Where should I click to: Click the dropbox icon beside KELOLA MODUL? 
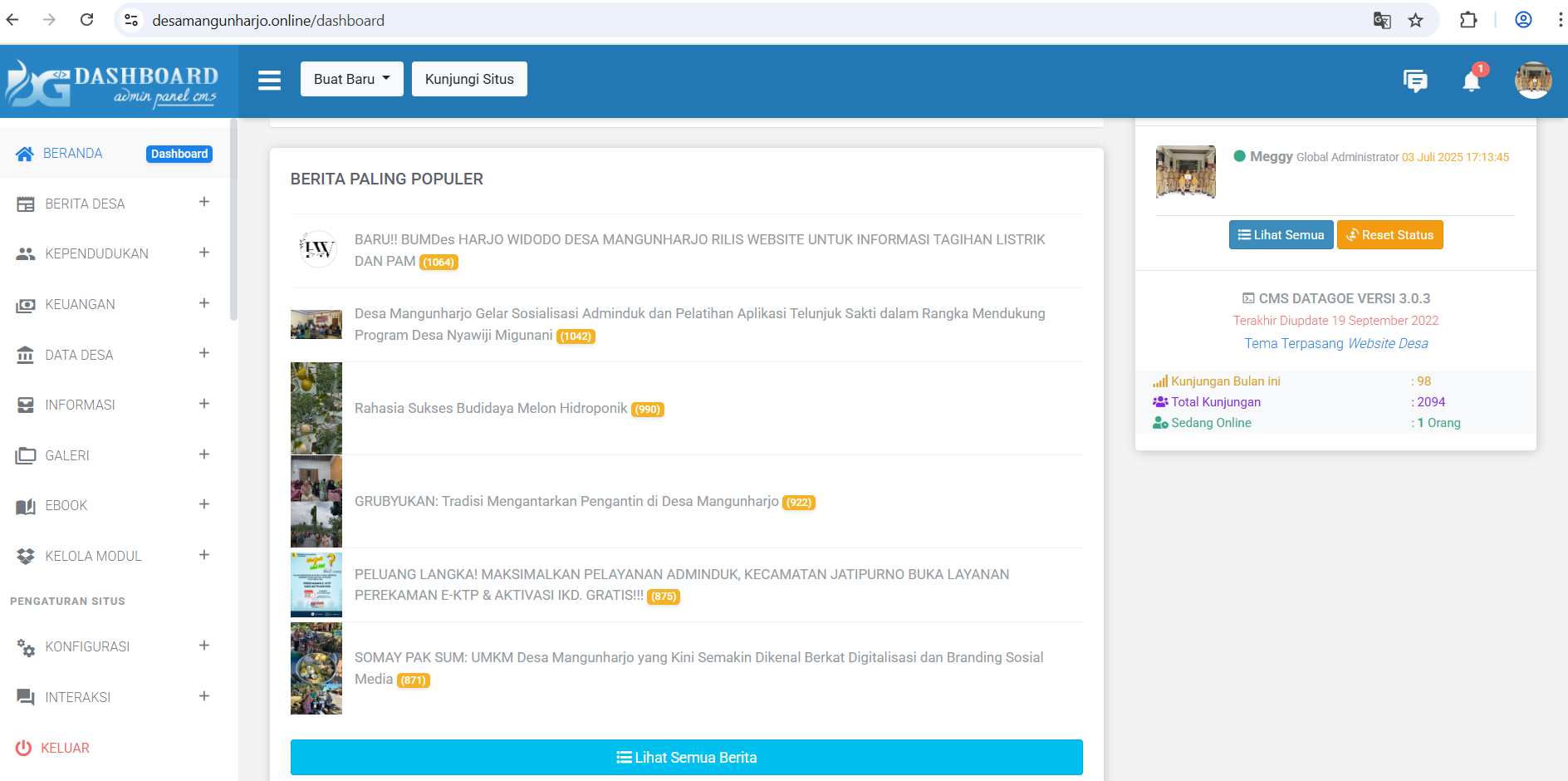26,556
